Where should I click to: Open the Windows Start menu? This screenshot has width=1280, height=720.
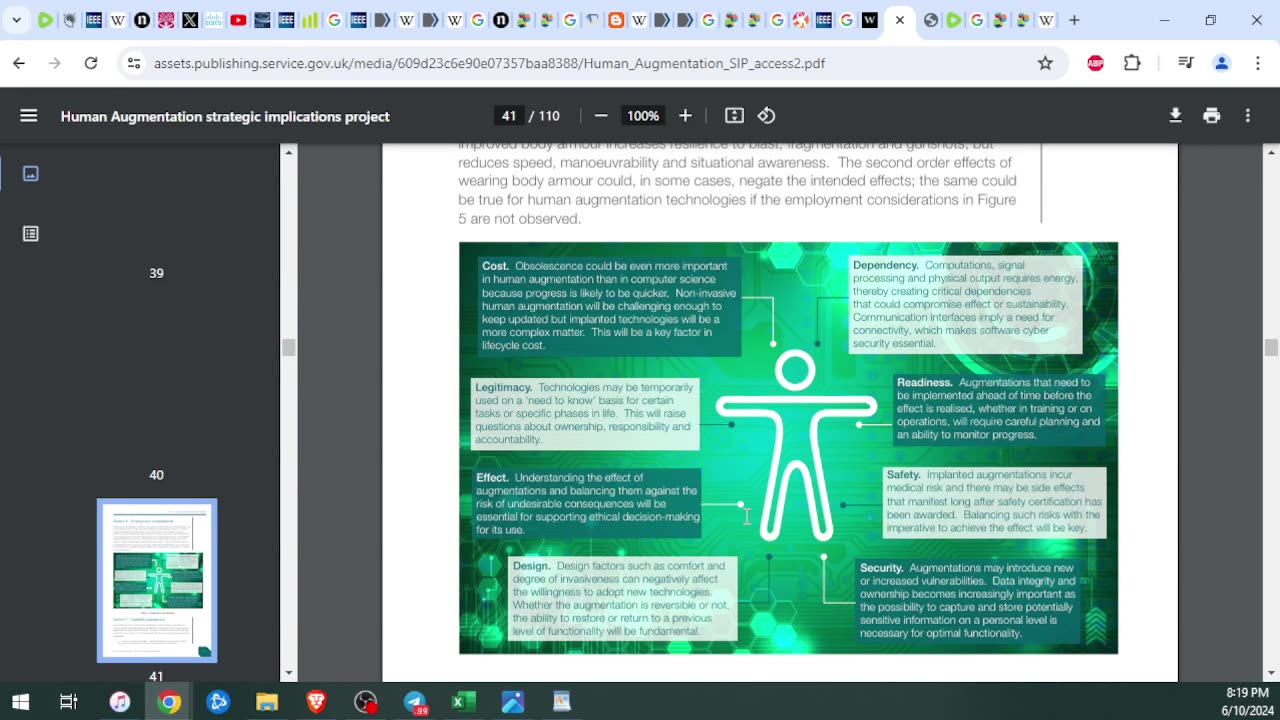(20, 702)
